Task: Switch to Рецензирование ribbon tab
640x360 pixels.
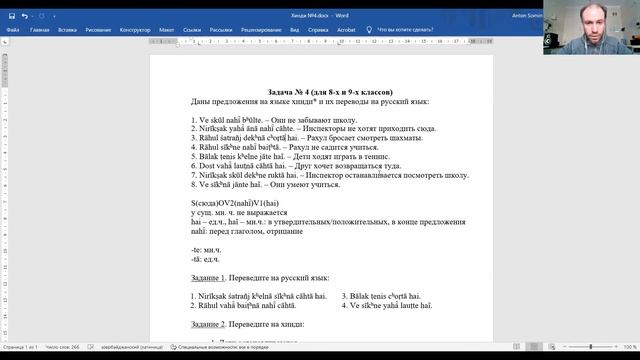Action: click(261, 30)
